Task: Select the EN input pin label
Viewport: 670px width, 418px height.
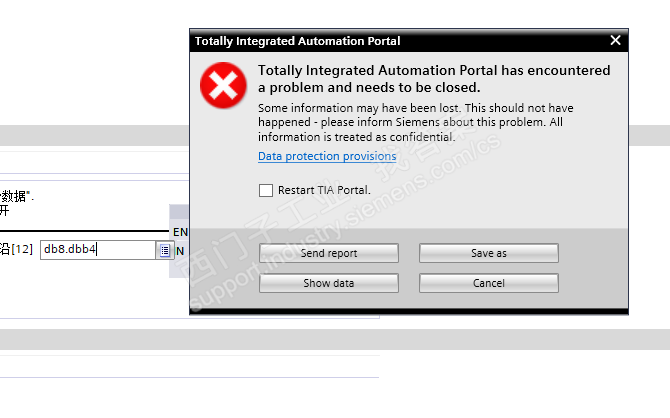Action: point(180,232)
